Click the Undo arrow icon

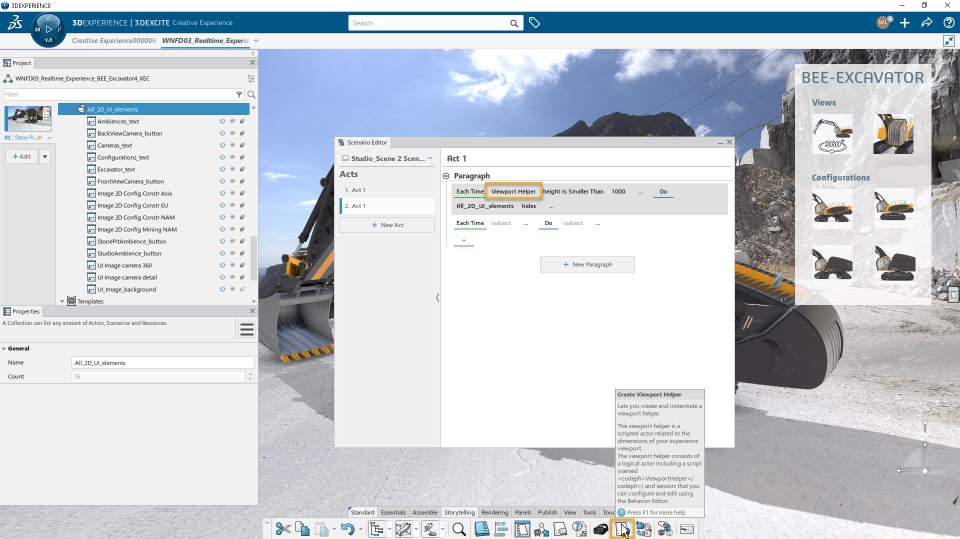347,529
